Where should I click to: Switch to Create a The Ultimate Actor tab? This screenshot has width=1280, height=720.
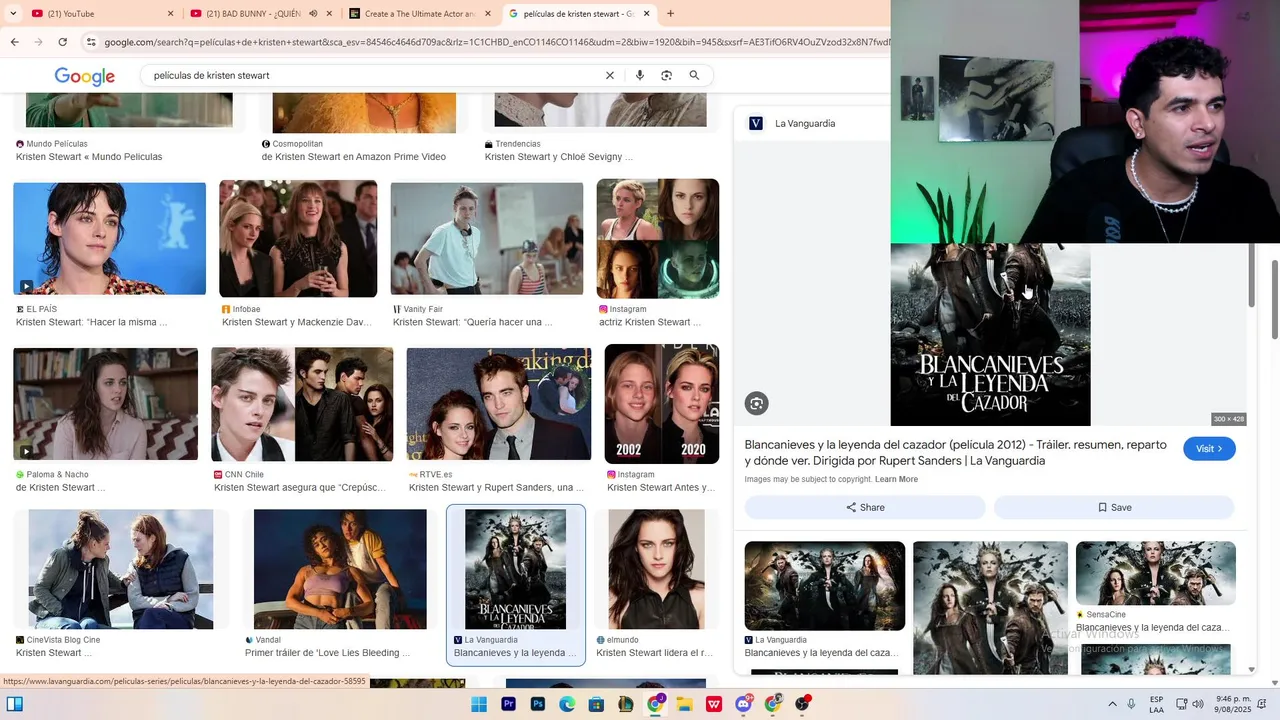pyautogui.click(x=420, y=13)
